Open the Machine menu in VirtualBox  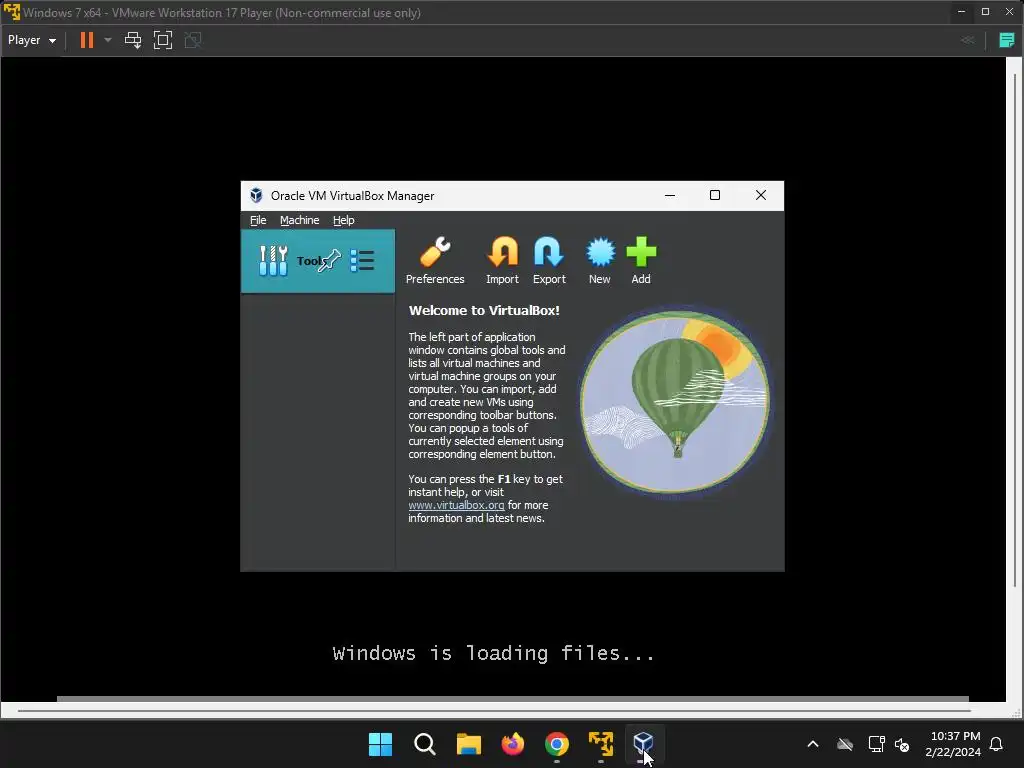click(300, 220)
